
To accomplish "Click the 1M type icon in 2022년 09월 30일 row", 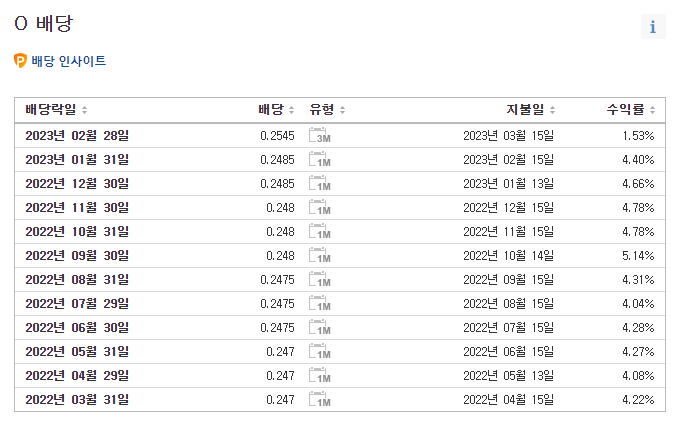I will tap(319, 256).
